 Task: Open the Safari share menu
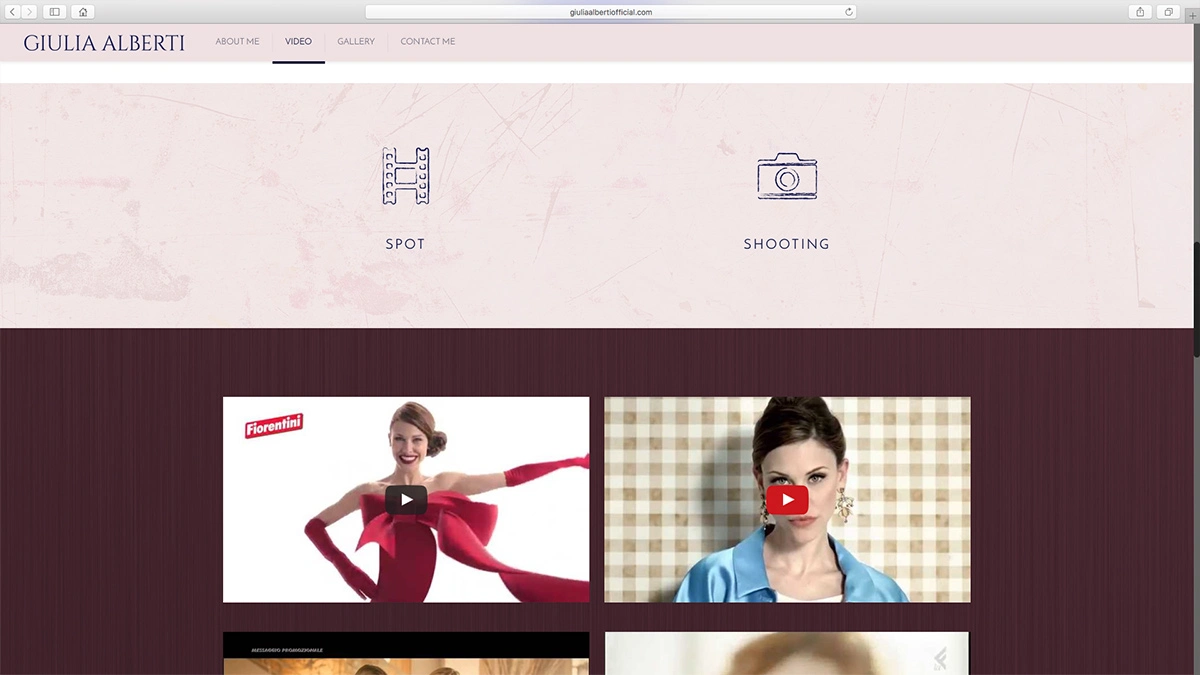tap(1140, 12)
